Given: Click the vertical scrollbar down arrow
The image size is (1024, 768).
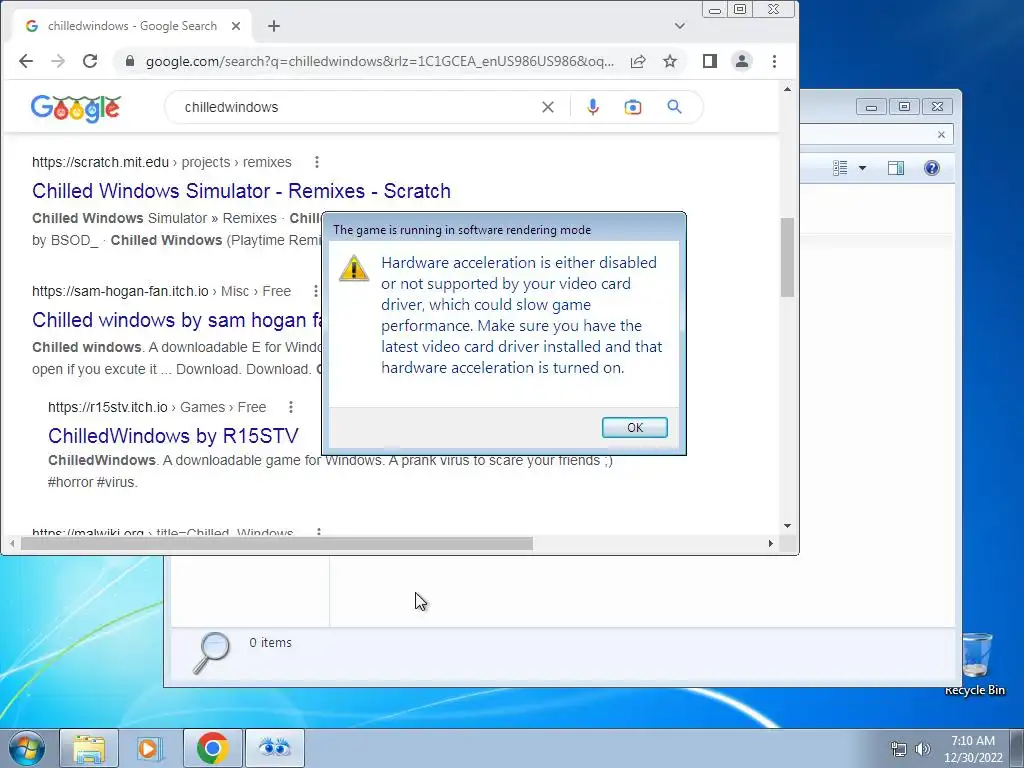Looking at the screenshot, I should click(788, 526).
